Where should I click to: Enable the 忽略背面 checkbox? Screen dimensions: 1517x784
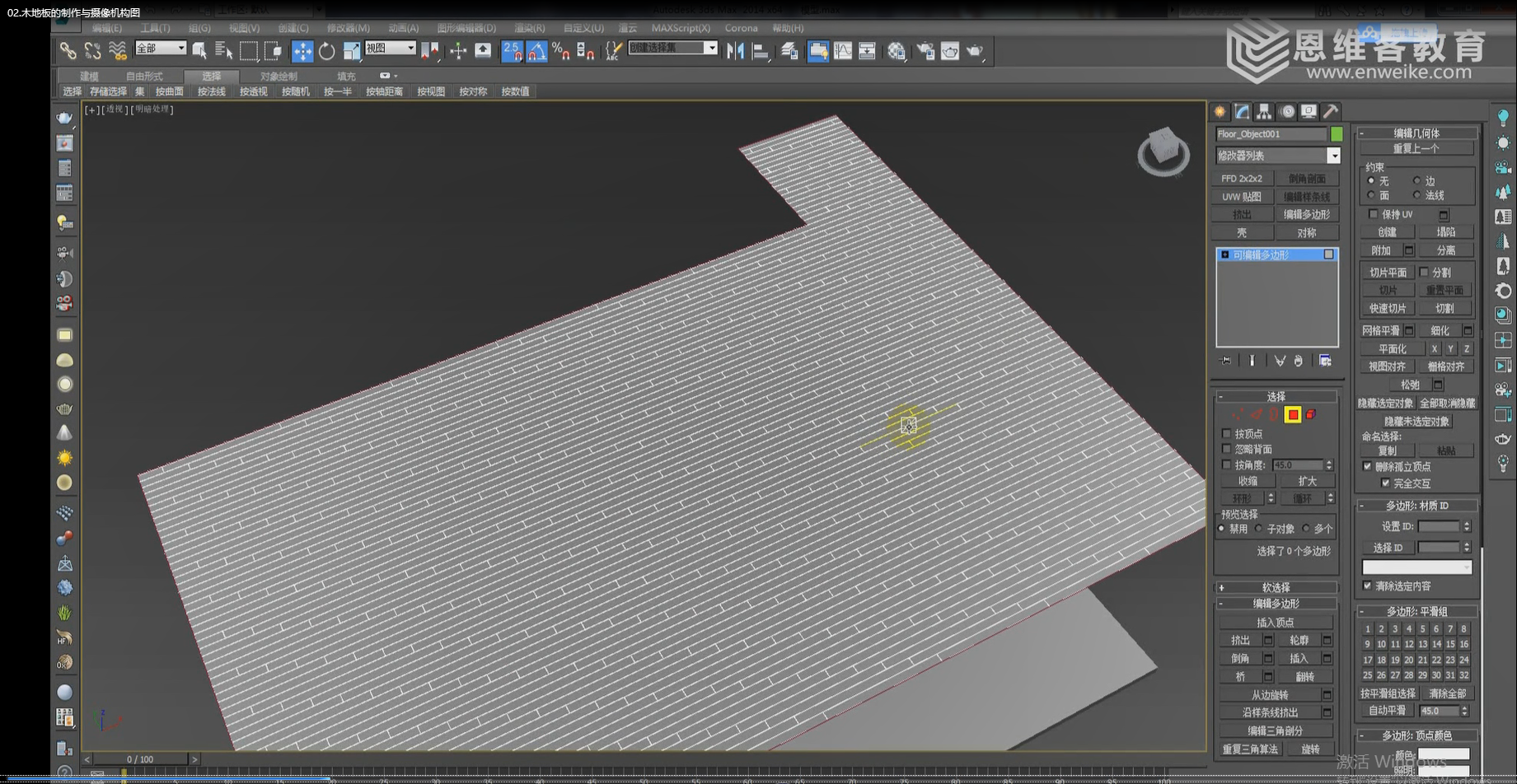1226,450
